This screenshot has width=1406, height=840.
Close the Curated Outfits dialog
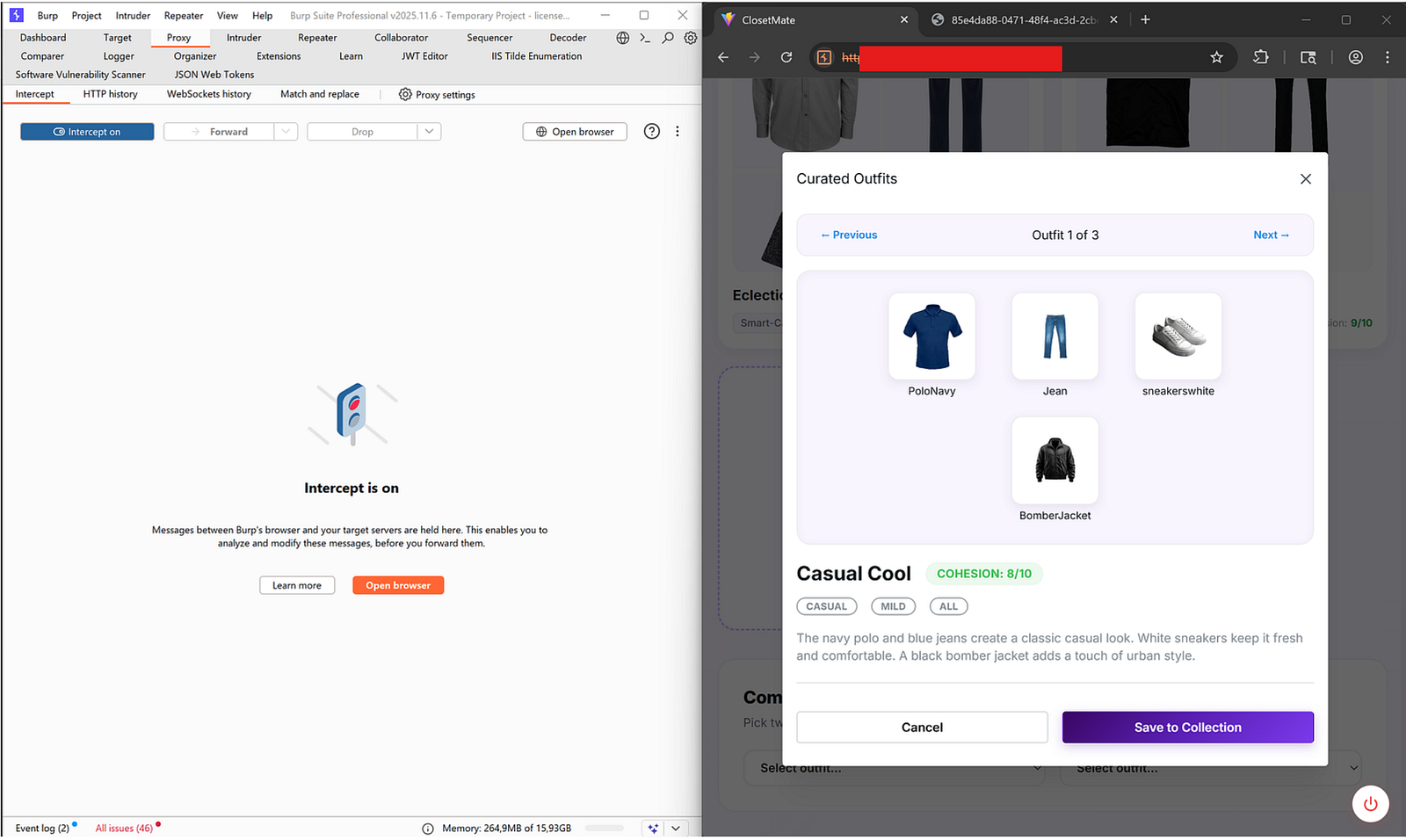pos(1305,179)
